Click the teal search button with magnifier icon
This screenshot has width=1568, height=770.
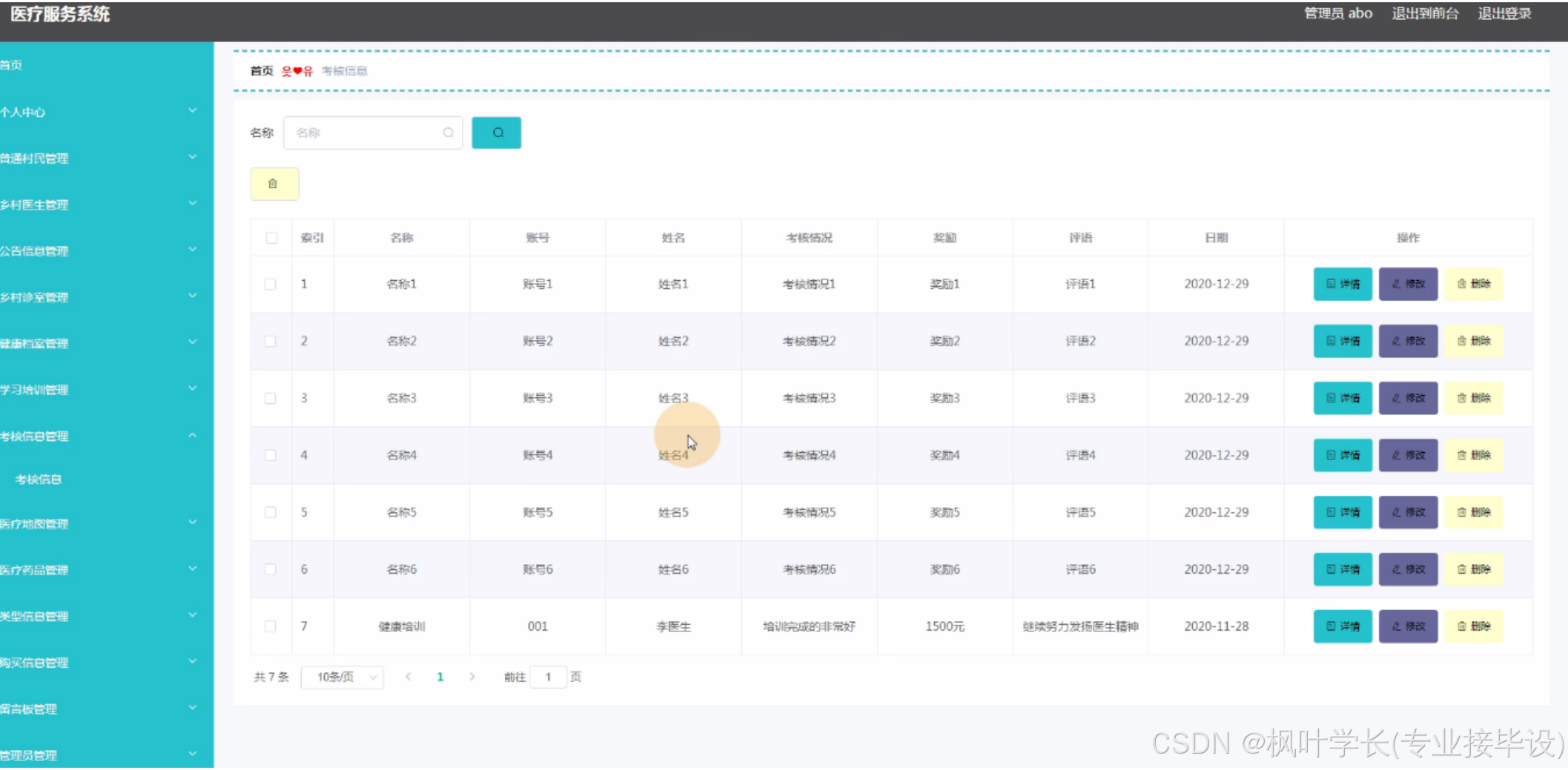click(x=497, y=133)
